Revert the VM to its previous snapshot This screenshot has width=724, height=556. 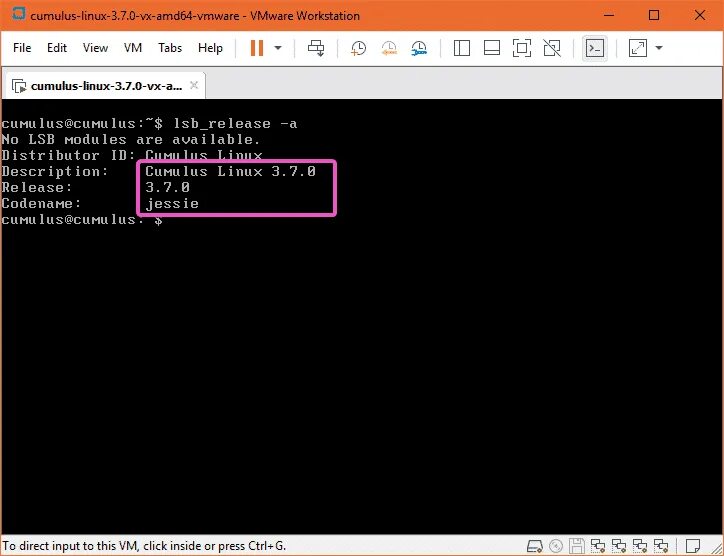[389, 48]
